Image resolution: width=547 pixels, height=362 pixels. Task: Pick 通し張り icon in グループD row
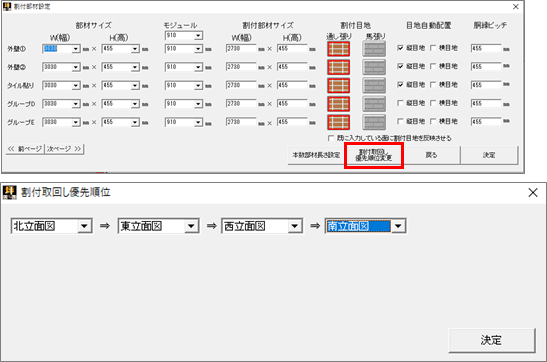coord(338,104)
